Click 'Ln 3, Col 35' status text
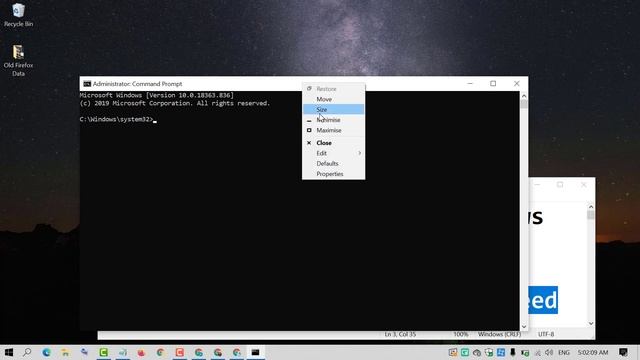640x360 pixels. [400, 334]
